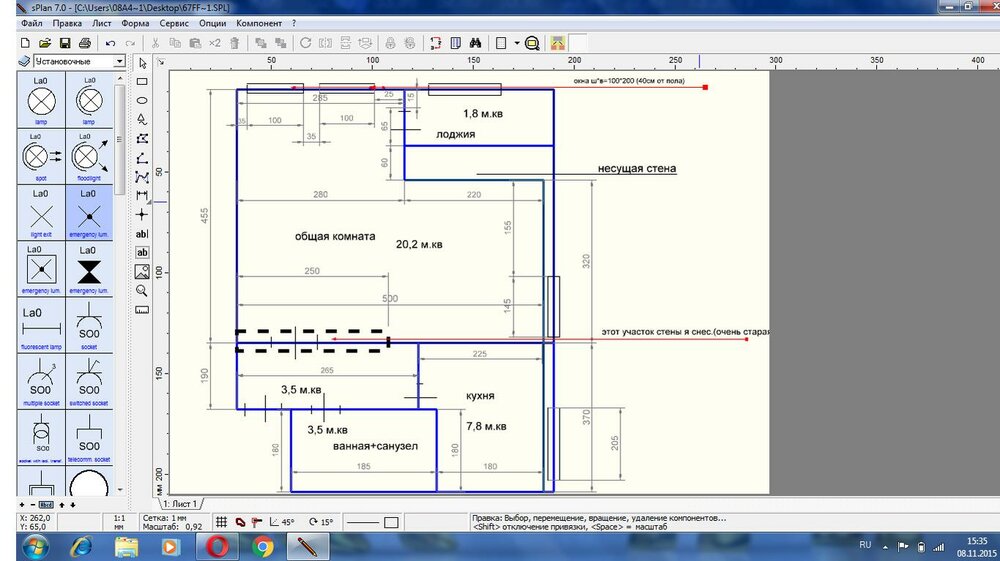Select the ellipse drawing tool

(142, 100)
